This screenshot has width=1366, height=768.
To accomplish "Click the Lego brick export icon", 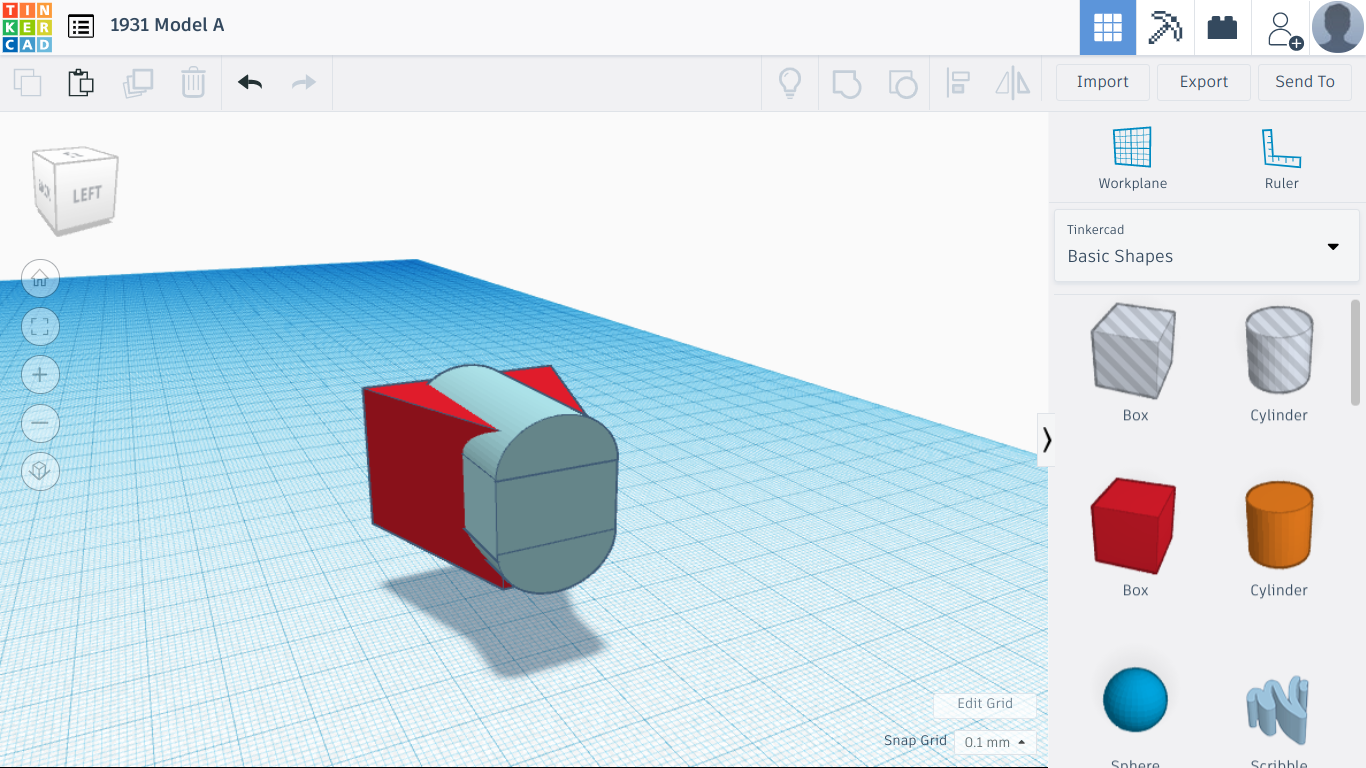I will click(x=1222, y=27).
